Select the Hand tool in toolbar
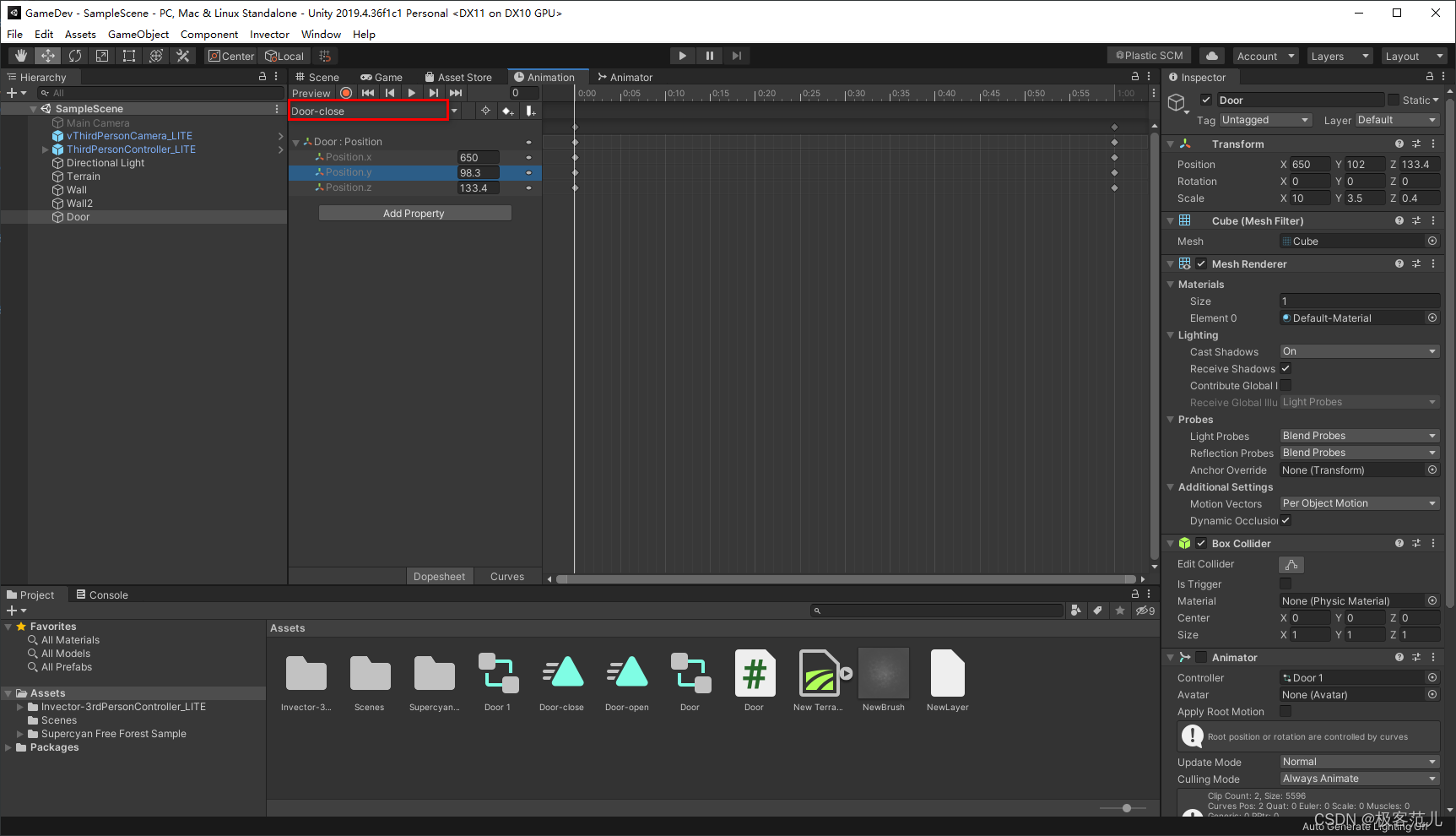 (21, 56)
